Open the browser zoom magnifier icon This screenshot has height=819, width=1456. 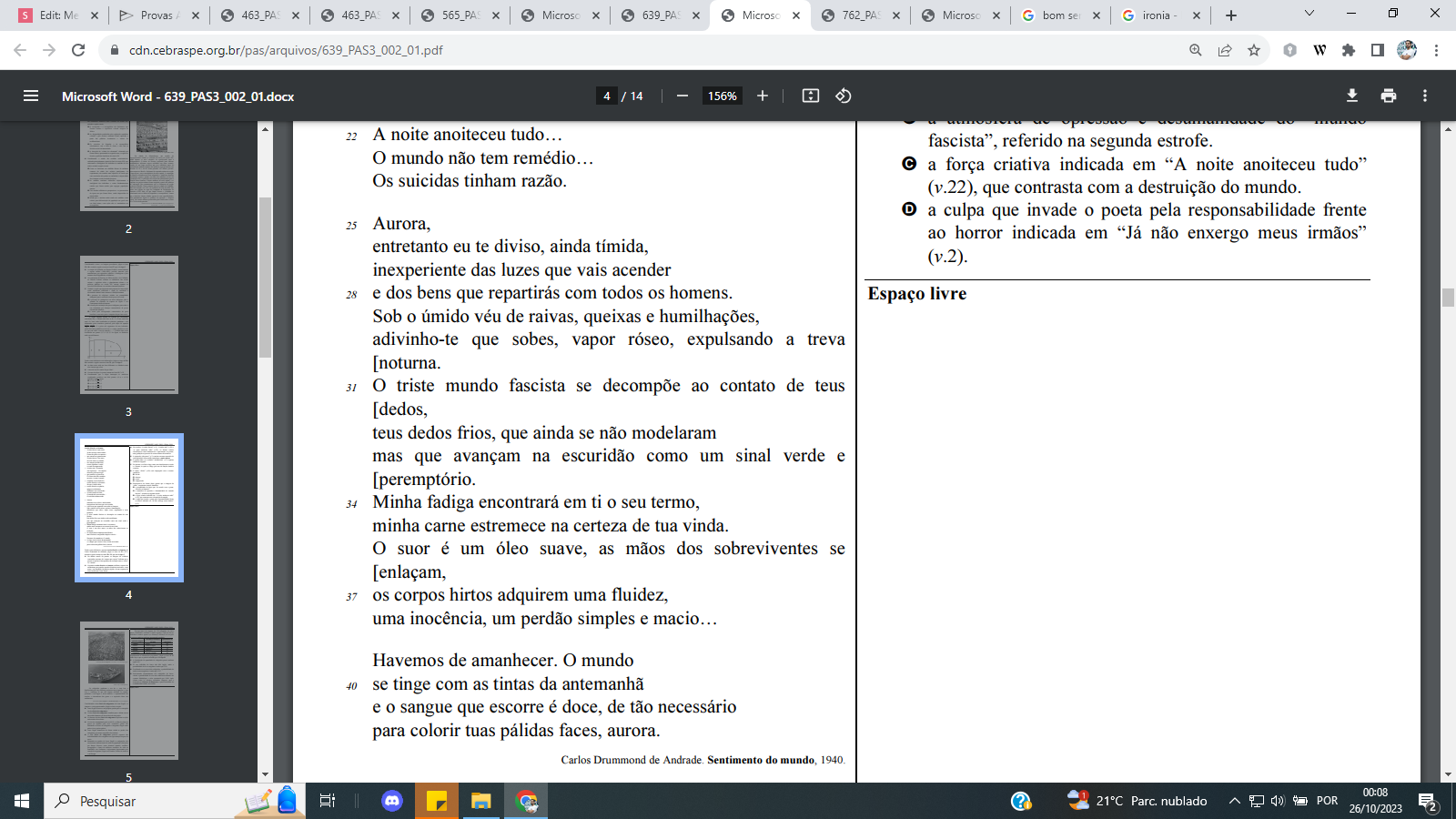point(1196,50)
